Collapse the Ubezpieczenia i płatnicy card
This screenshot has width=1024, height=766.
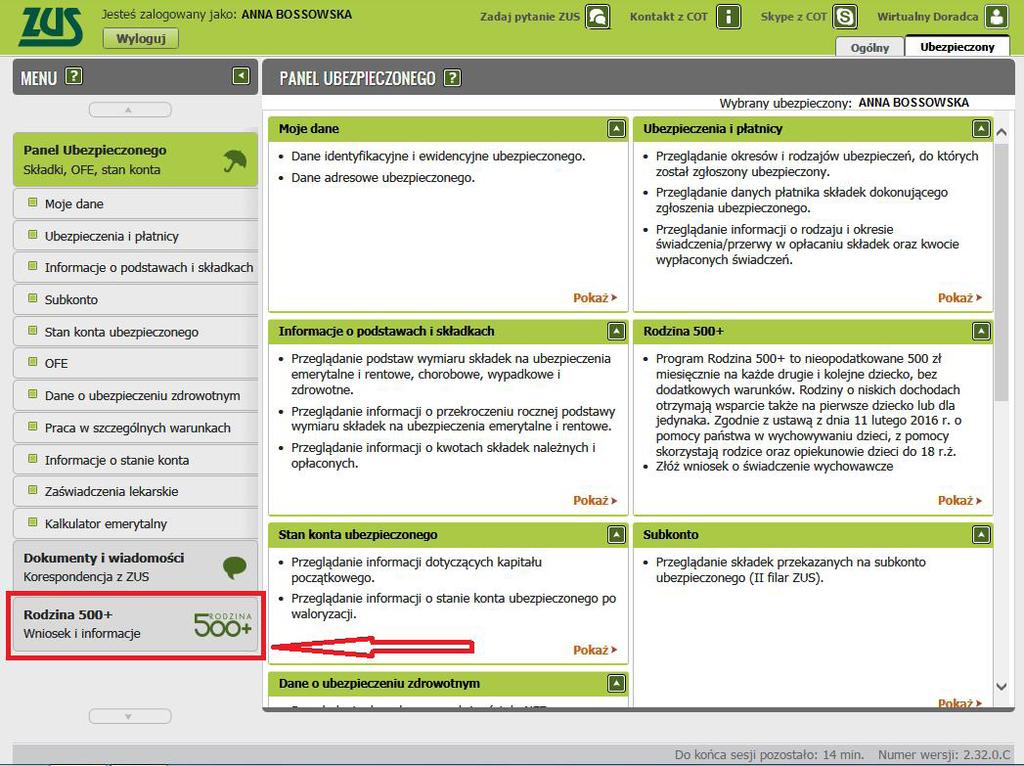click(x=981, y=129)
